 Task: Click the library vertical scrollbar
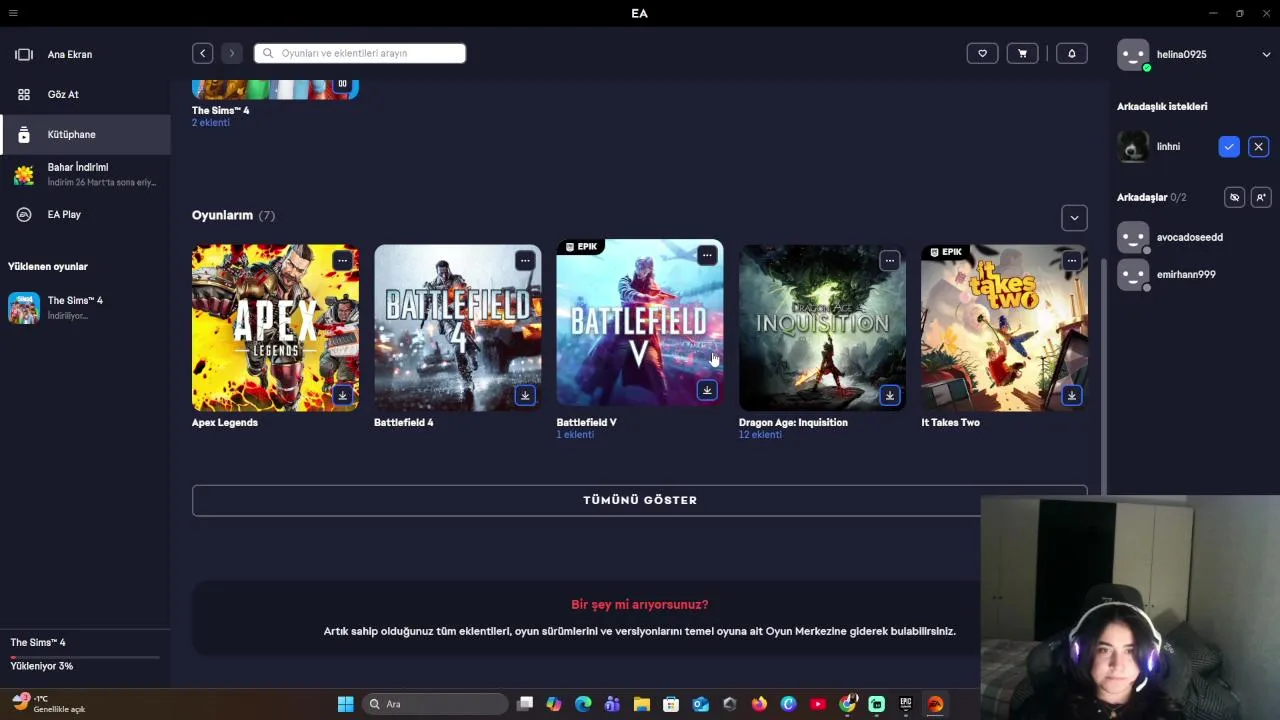(x=1104, y=375)
